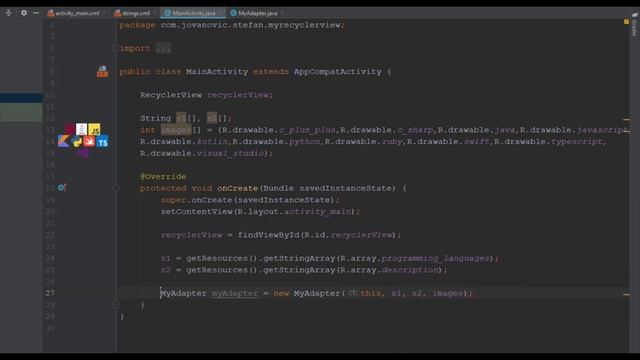
Task: Close the strings.xml tab
Action: click(x=155, y=13)
